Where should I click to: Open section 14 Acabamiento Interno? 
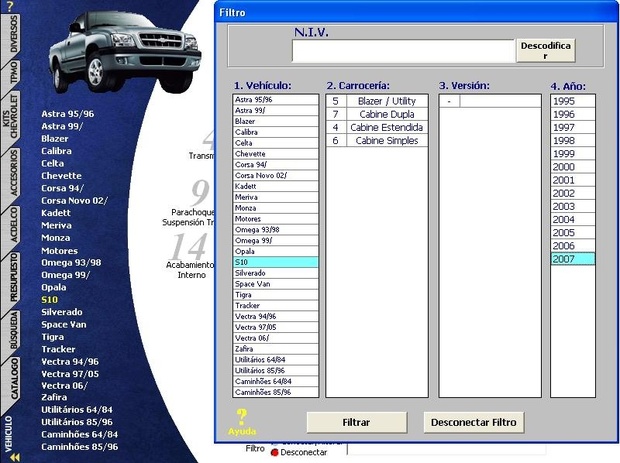tap(190, 255)
